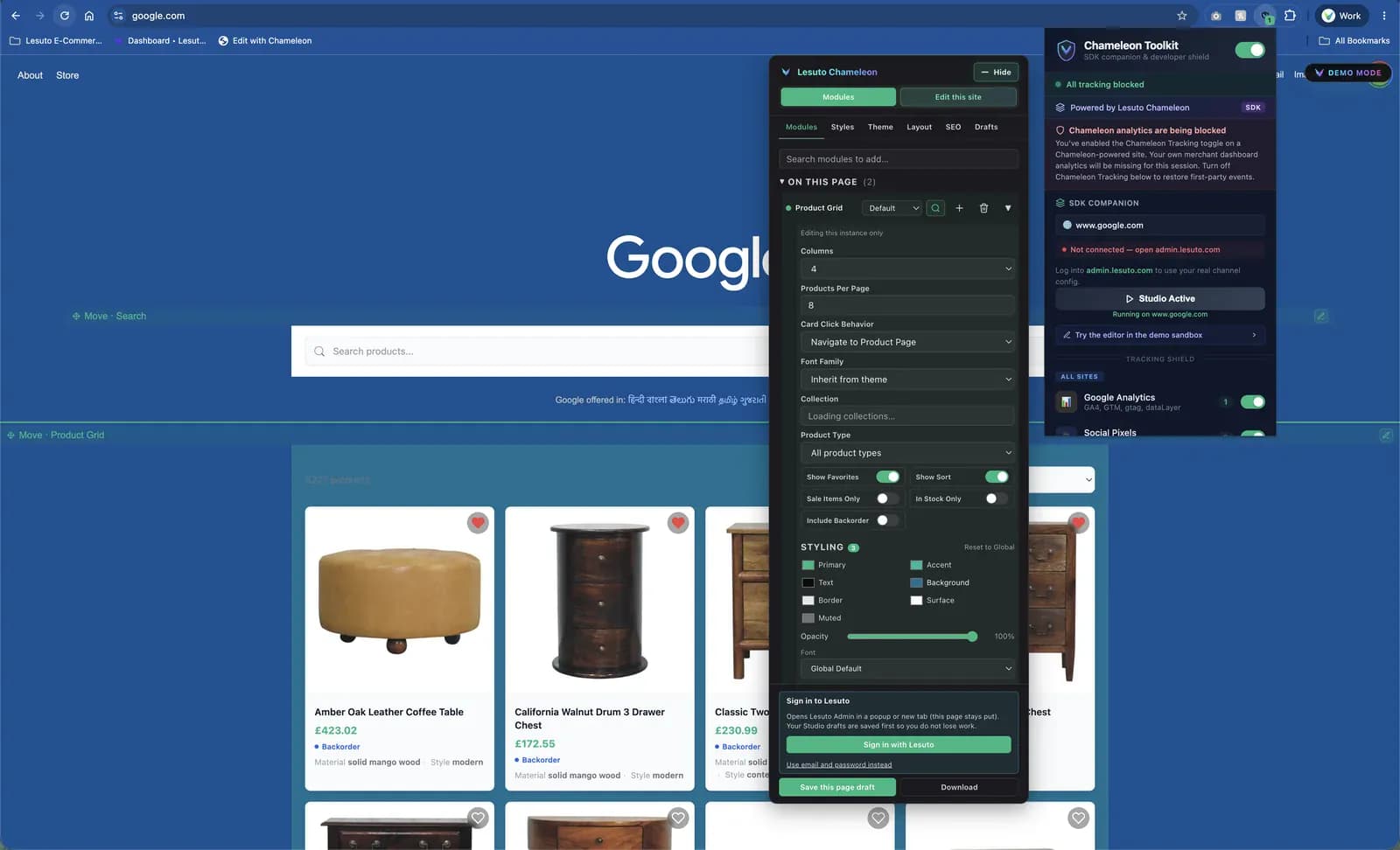Enable the In Stock Only toggle
The image size is (1400, 850).
[x=997, y=498]
